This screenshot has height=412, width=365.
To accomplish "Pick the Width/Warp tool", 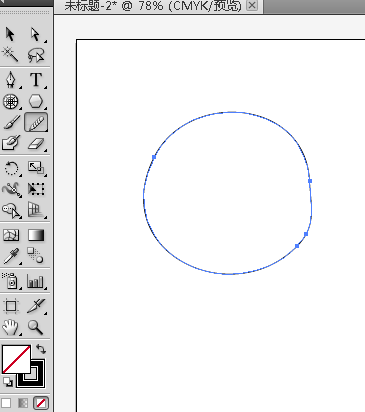I will click(12, 189).
